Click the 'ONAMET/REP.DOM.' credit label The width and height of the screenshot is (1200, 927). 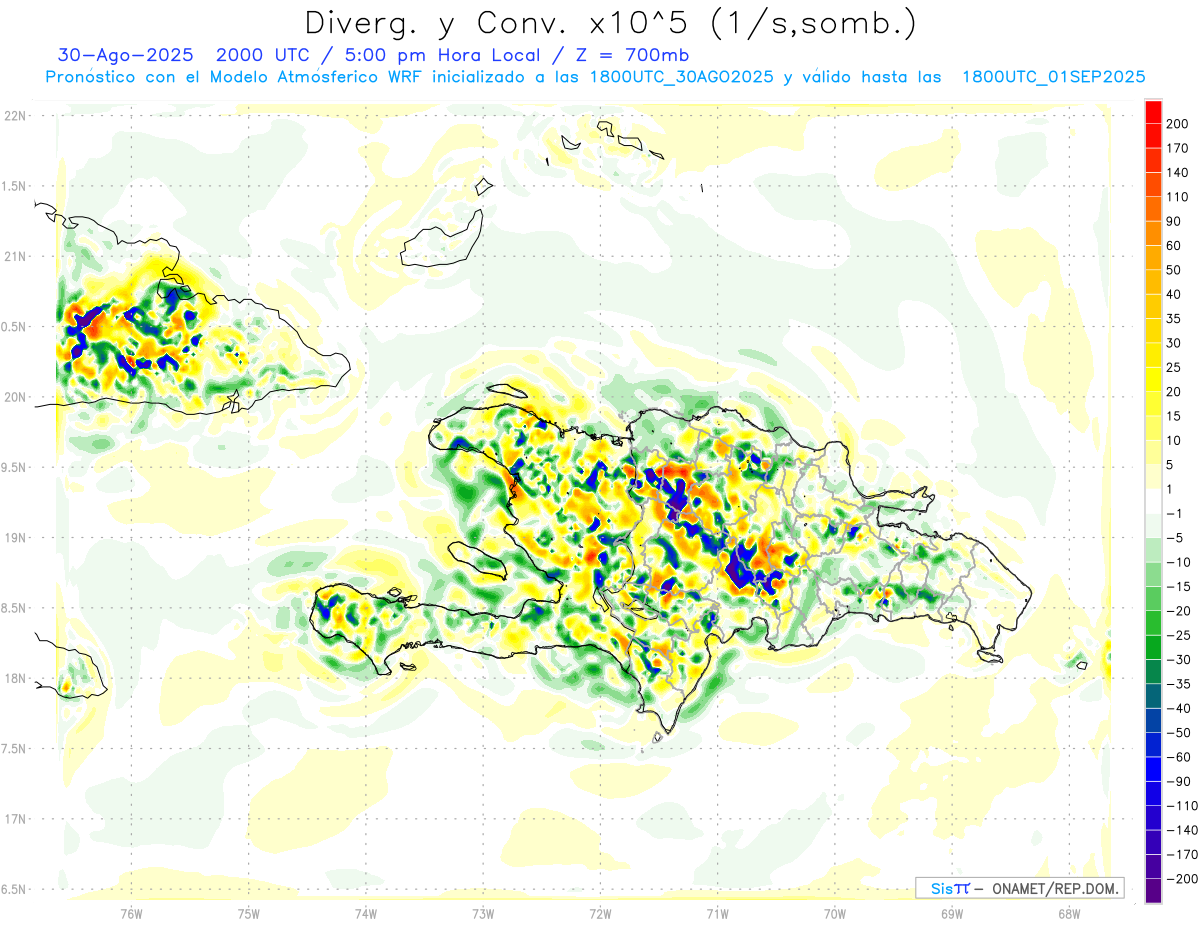click(1055, 889)
